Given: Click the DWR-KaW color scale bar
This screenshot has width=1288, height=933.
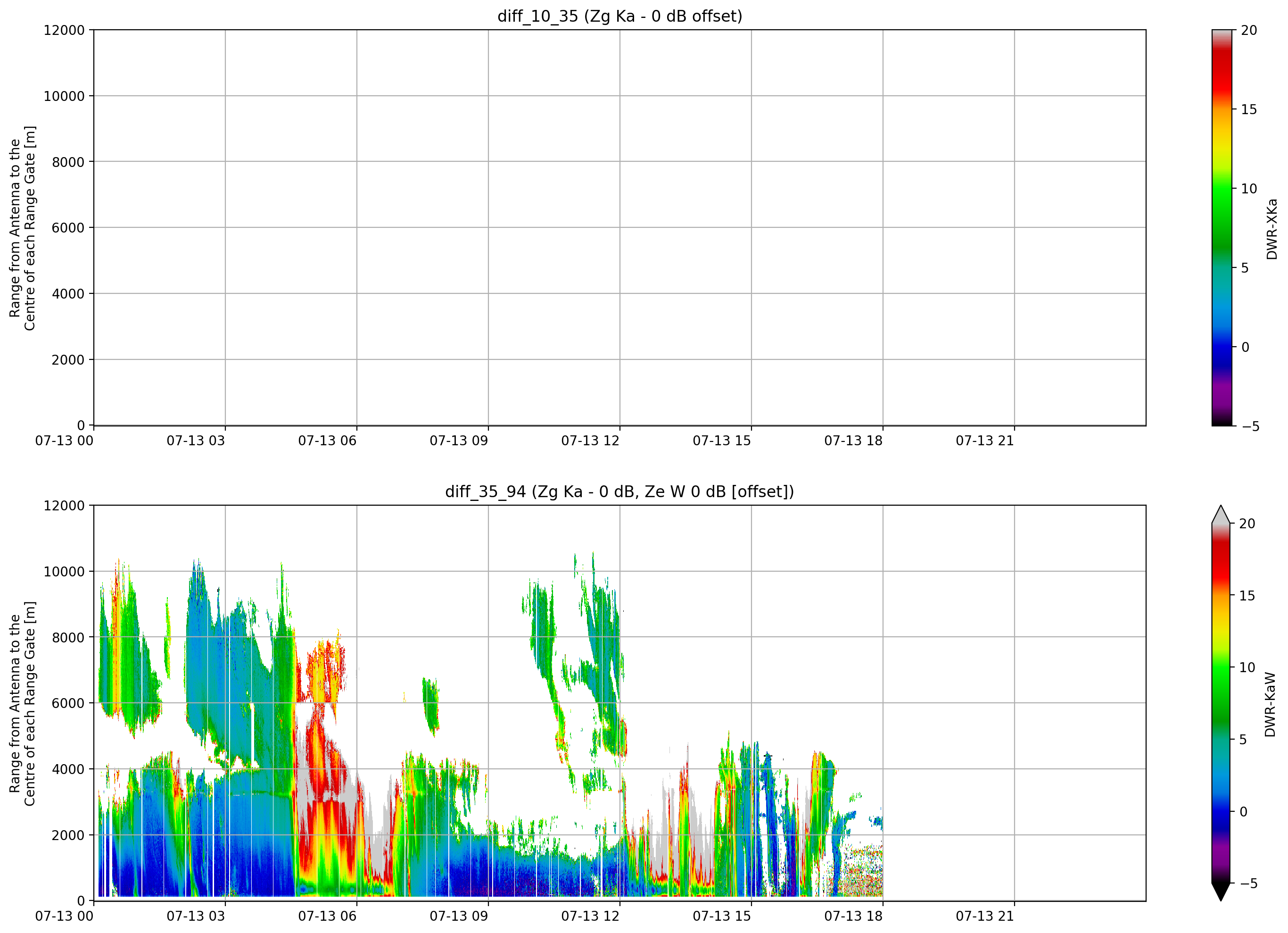Looking at the screenshot, I should [x=1221, y=703].
